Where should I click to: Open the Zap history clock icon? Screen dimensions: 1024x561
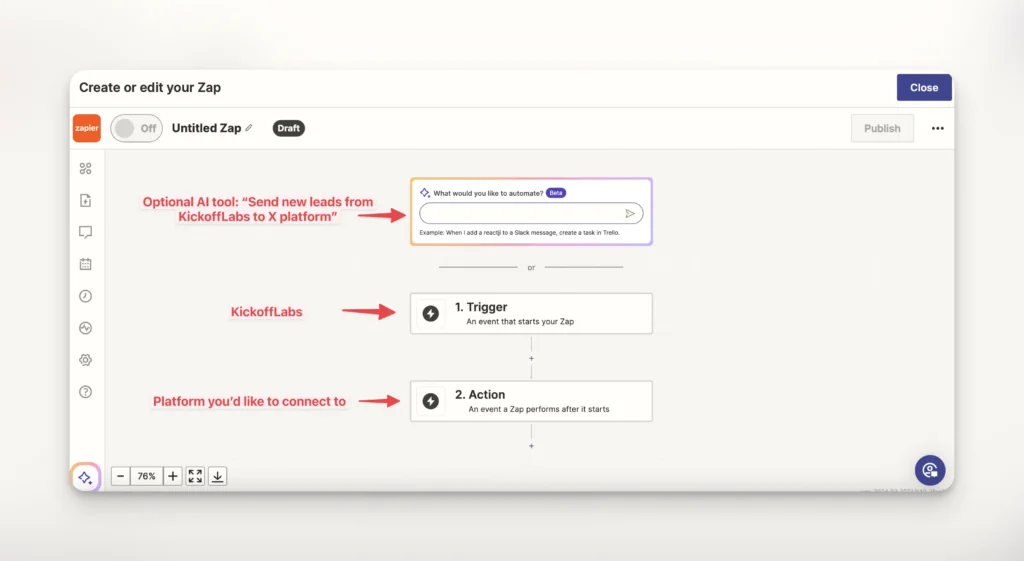86,296
